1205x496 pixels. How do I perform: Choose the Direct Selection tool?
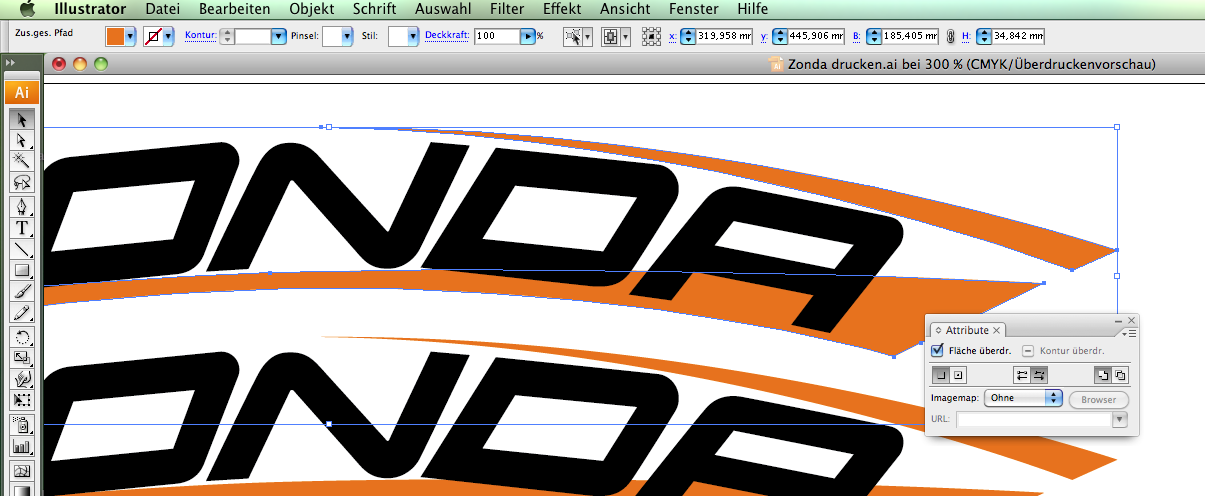(22, 141)
